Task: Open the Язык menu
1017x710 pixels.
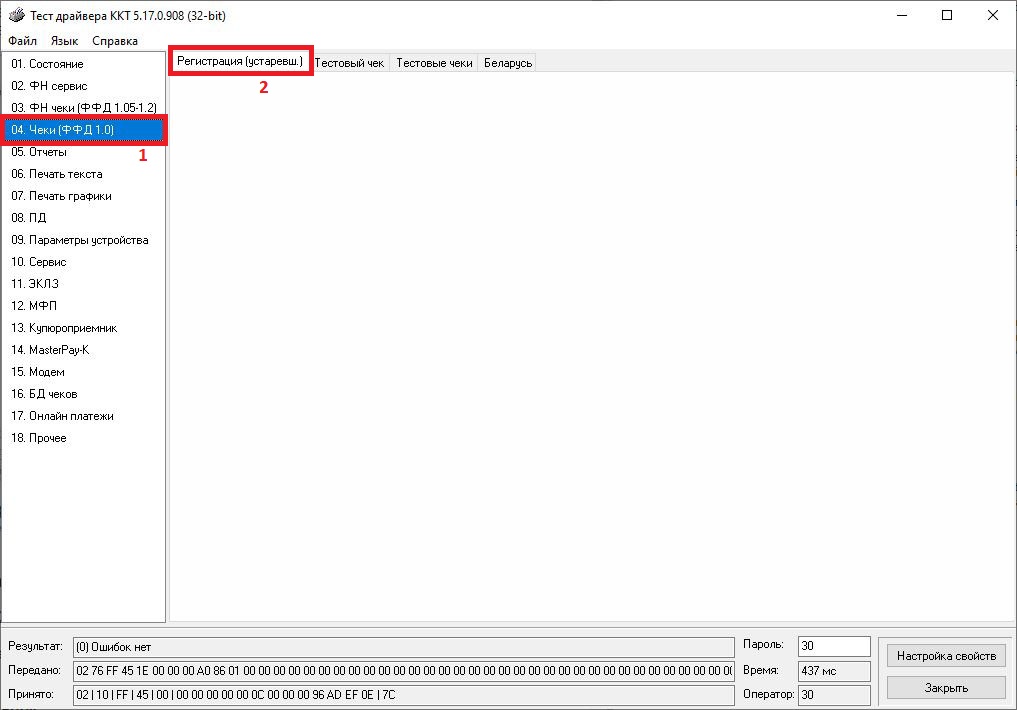Action: pyautogui.click(x=64, y=41)
